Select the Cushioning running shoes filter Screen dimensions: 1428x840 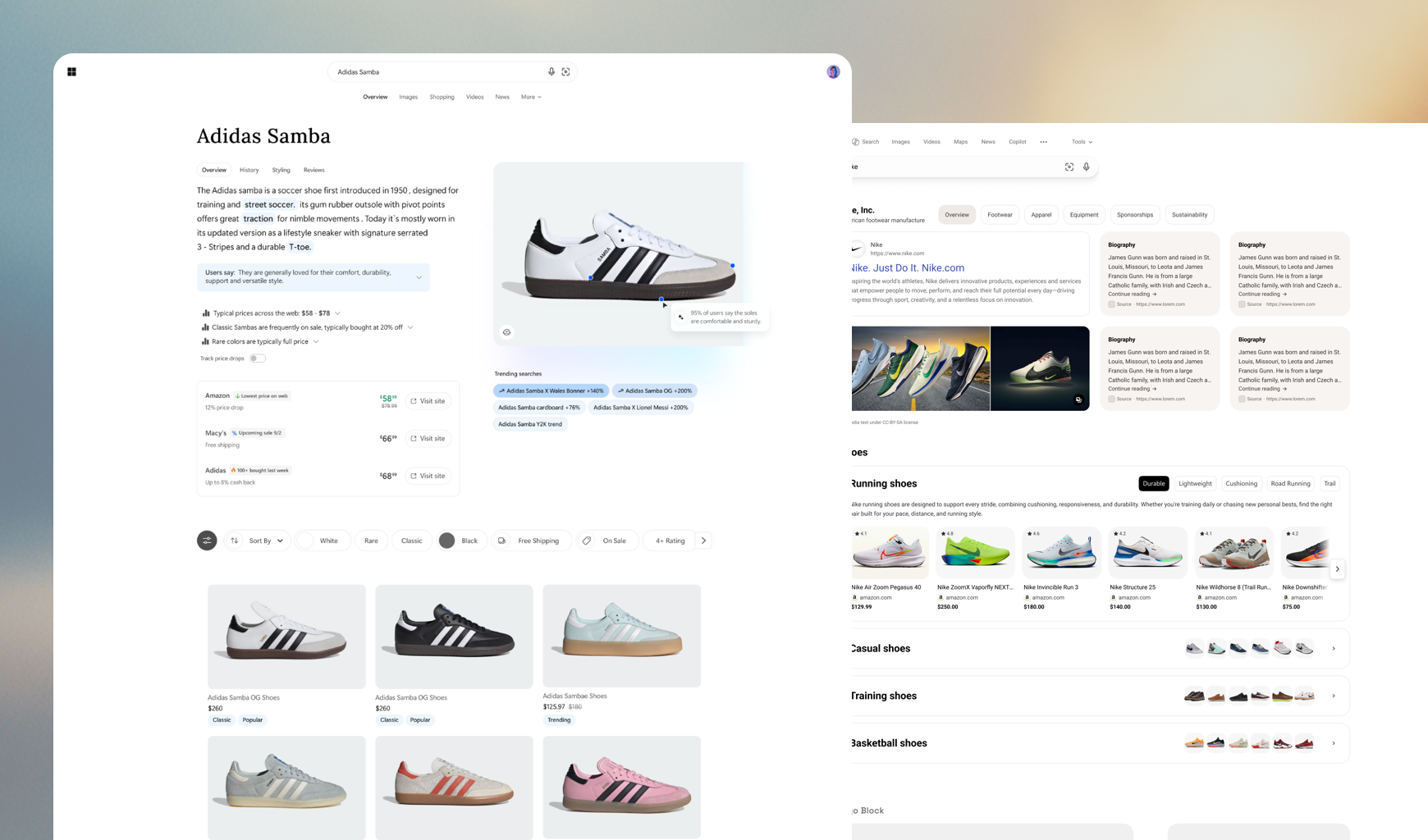(1241, 483)
